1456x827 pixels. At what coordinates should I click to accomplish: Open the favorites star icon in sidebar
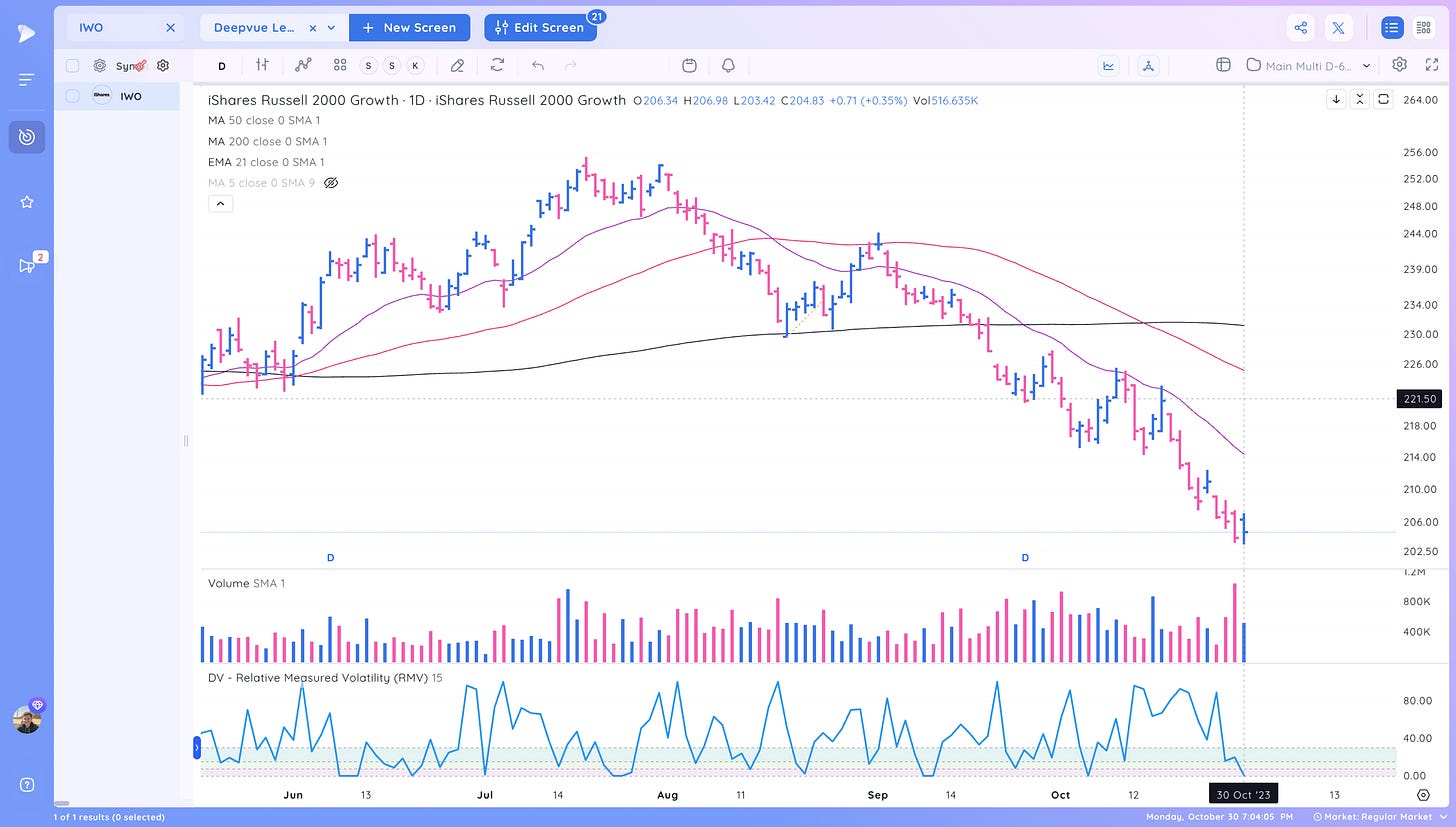click(x=26, y=202)
